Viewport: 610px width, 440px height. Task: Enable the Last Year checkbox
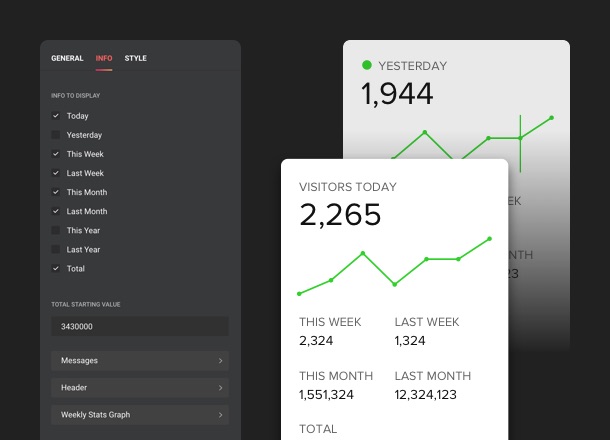click(x=56, y=249)
